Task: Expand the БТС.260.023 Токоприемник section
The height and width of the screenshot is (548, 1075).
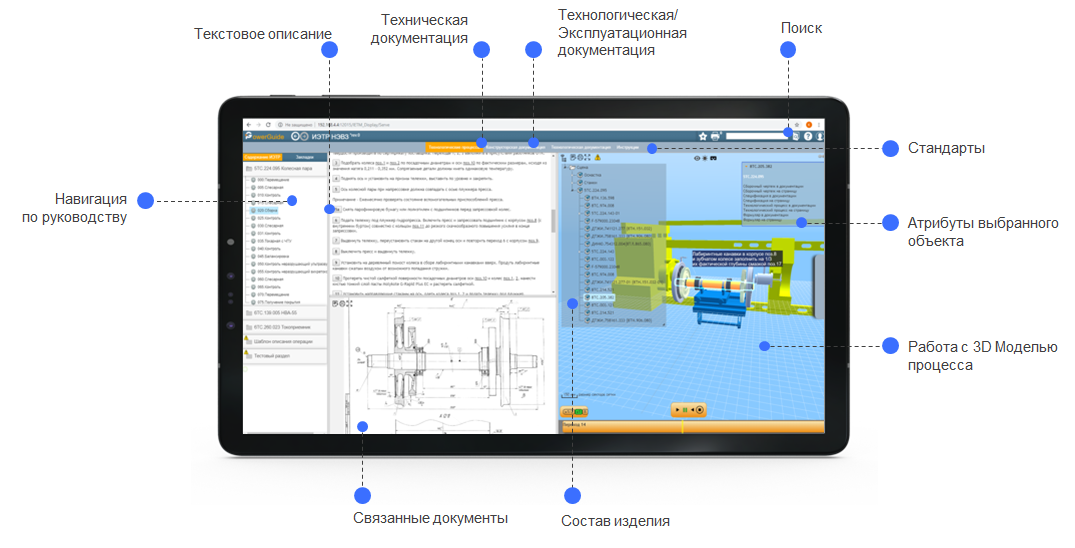Action: (x=285, y=327)
